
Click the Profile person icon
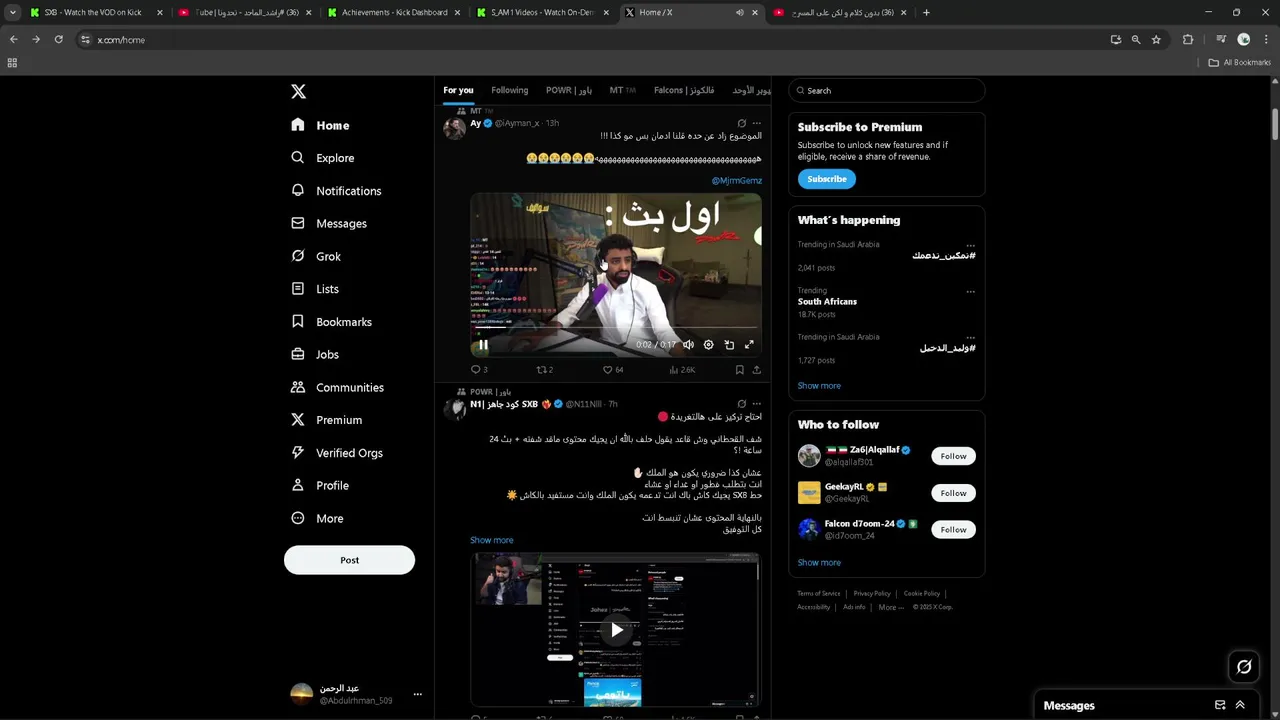(298, 485)
